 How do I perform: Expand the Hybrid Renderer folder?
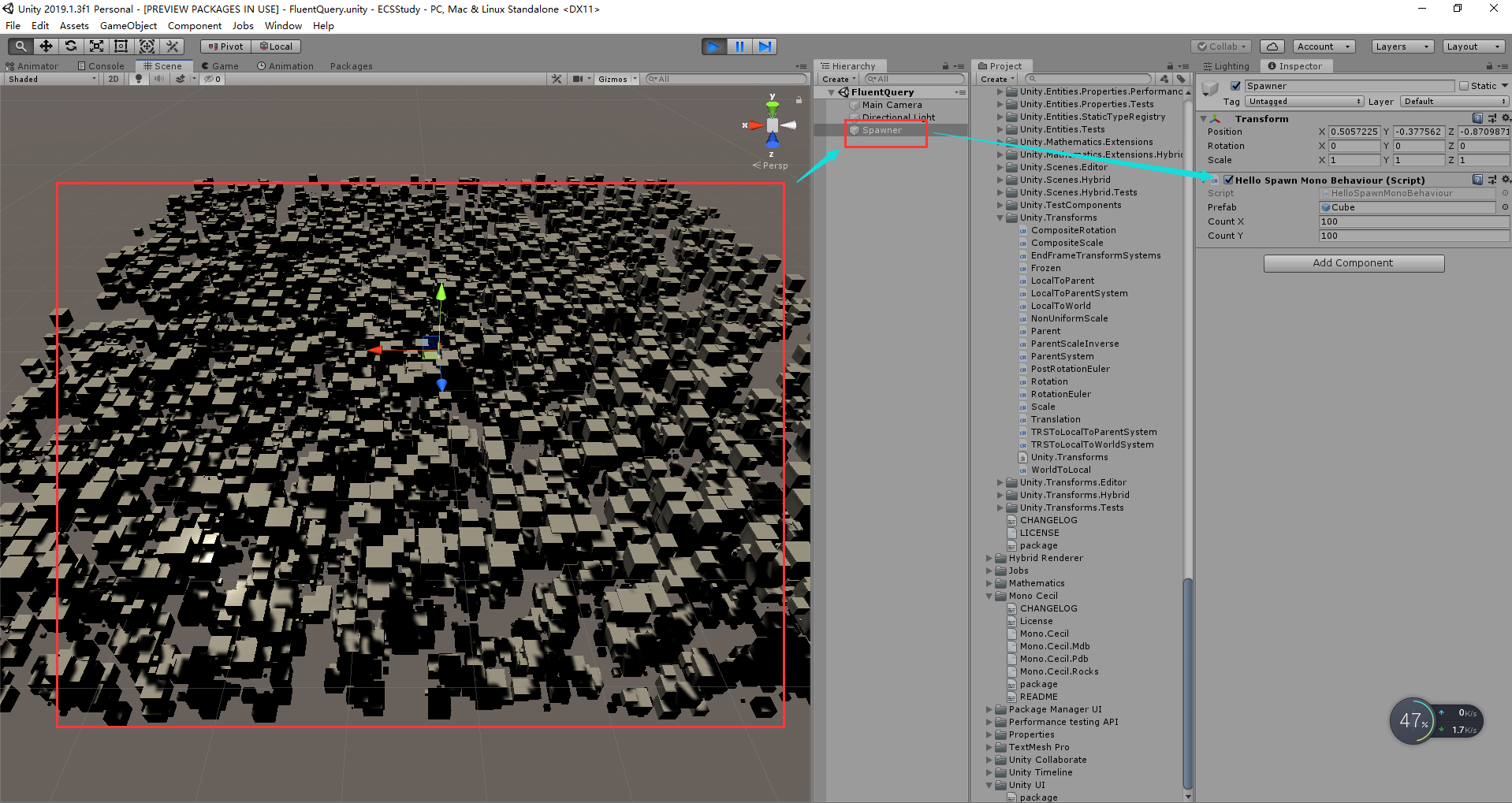click(x=989, y=558)
